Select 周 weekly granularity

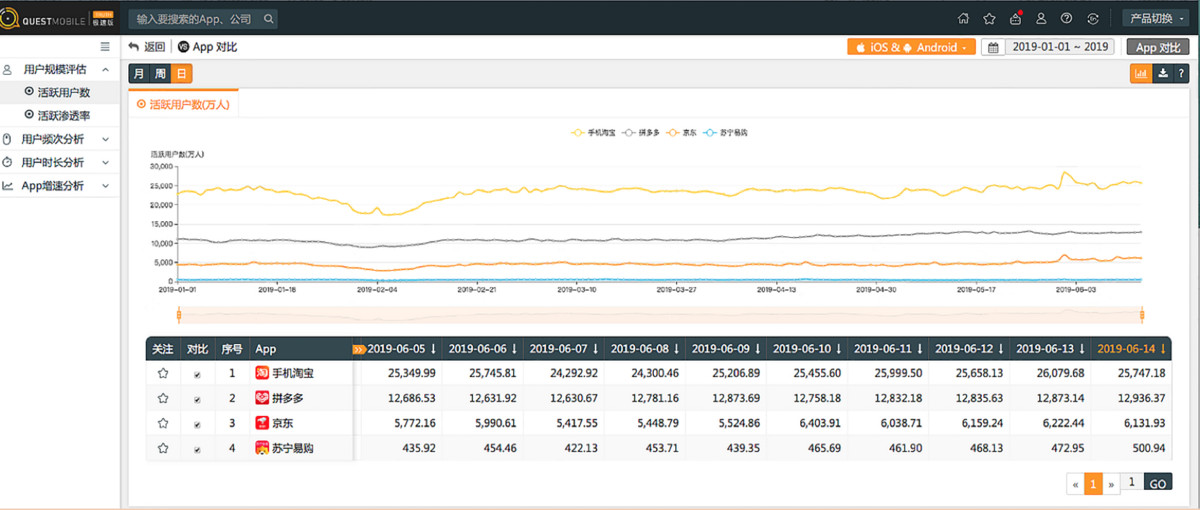(x=159, y=73)
